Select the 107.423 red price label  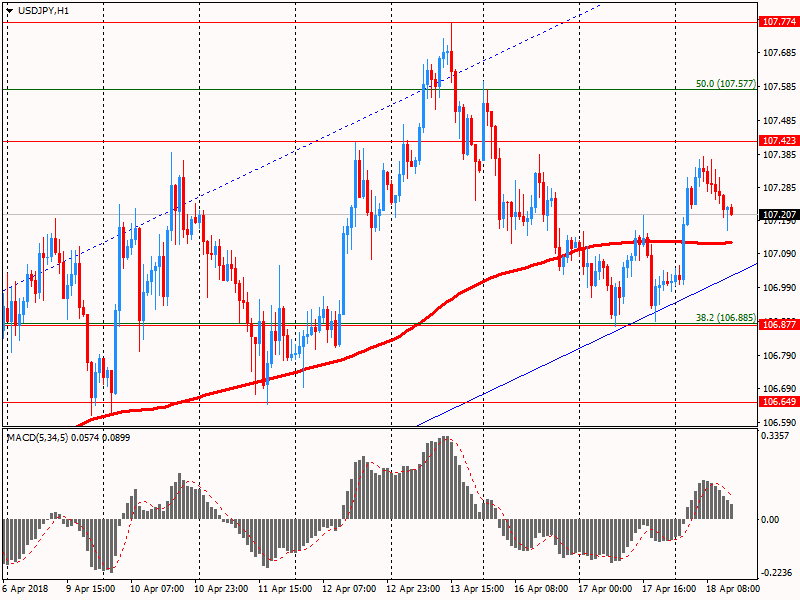click(x=779, y=141)
